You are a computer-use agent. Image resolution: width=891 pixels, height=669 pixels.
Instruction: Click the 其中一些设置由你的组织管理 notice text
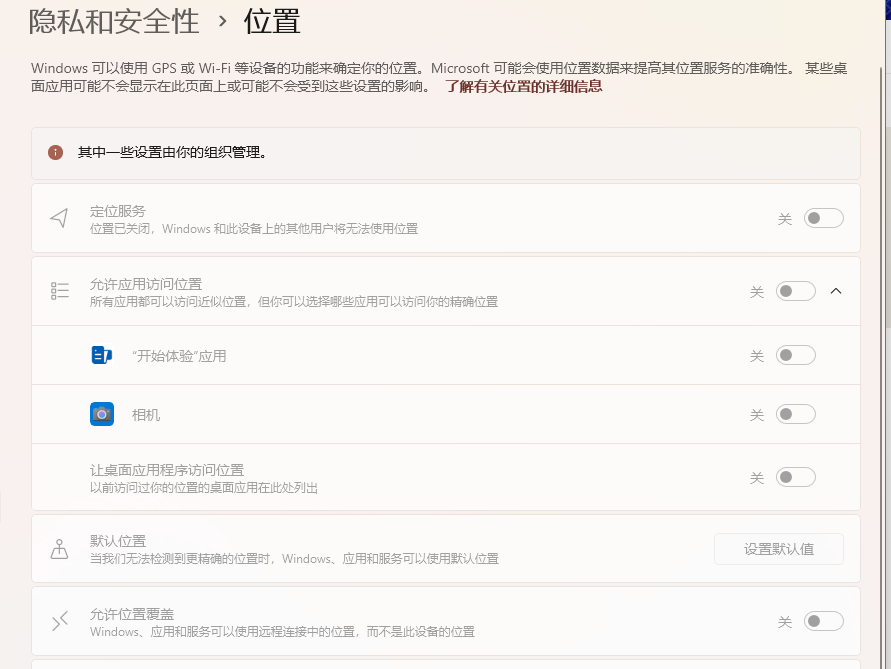[172, 152]
